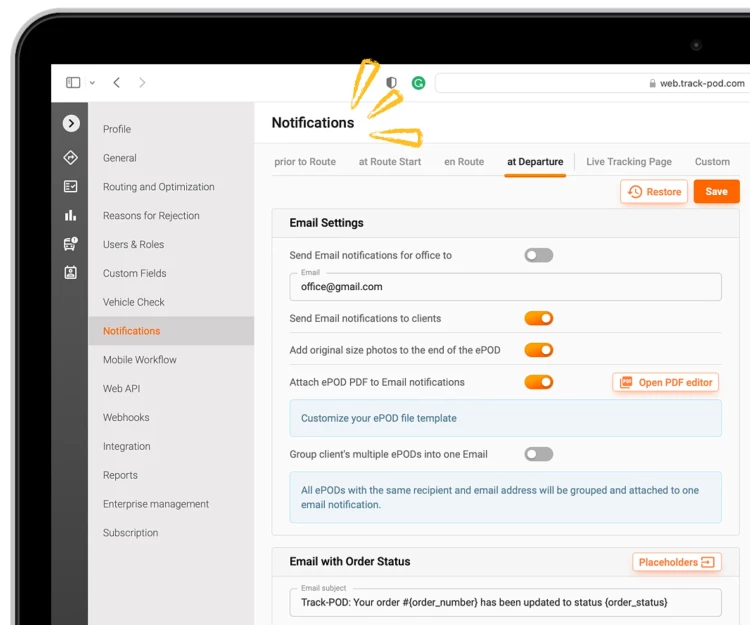The width and height of the screenshot is (750, 625).
Task: Switch to the prior to Route tab
Action: 305,162
